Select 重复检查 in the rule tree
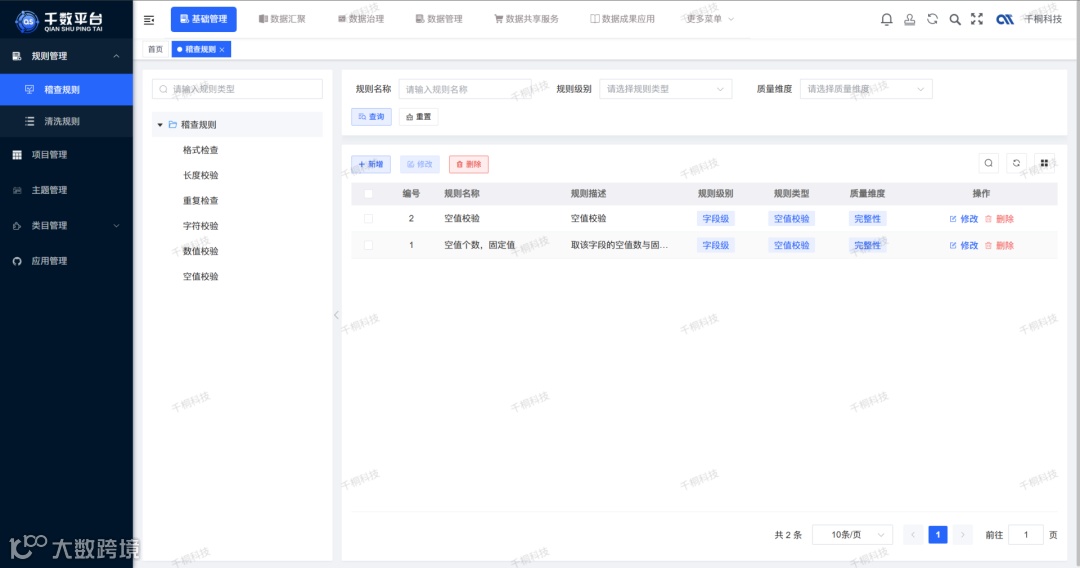The image size is (1080, 568). [200, 201]
